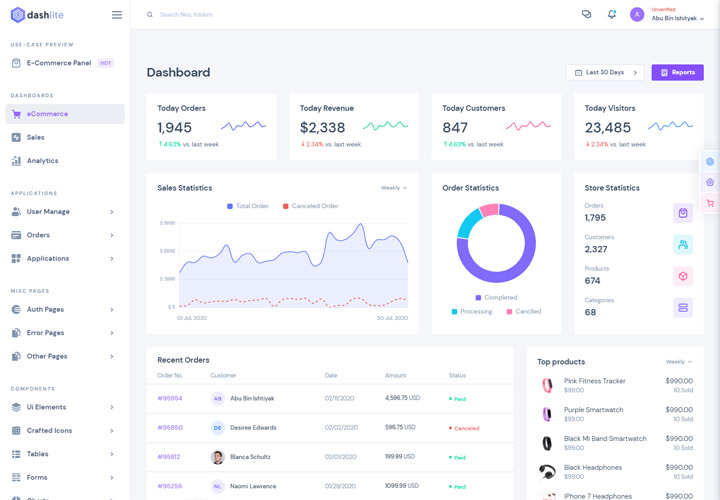The image size is (720, 500).
Task: Click the Categories icon in Store Statistics
Action: 683,308
